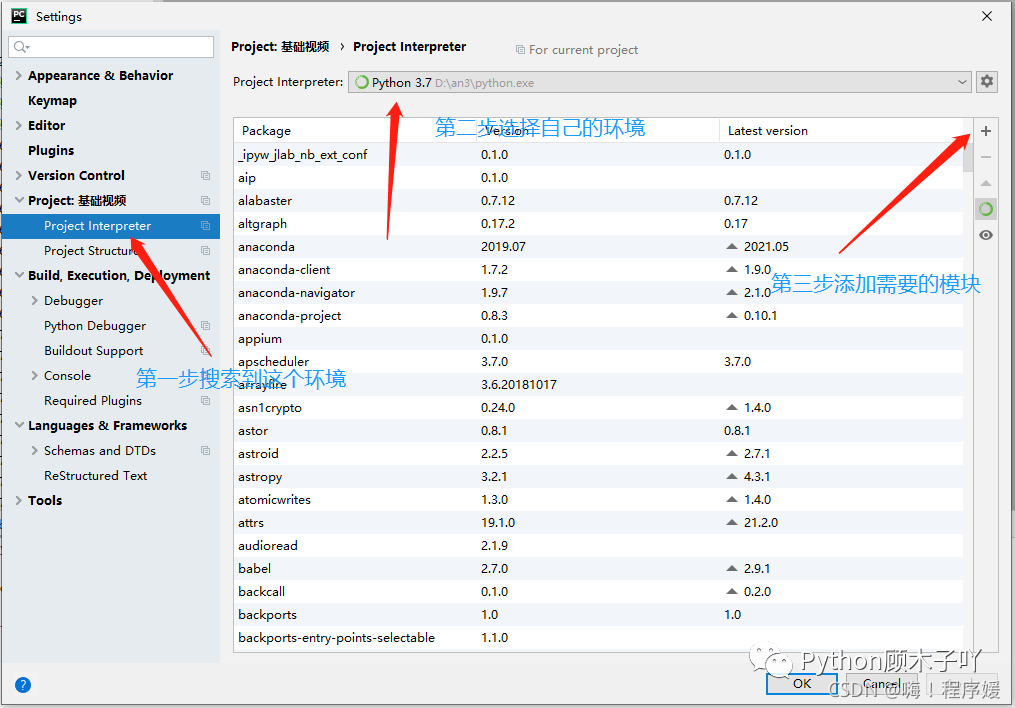Toggle the show early releases eye icon
The width and height of the screenshot is (1015, 708).
click(x=986, y=235)
